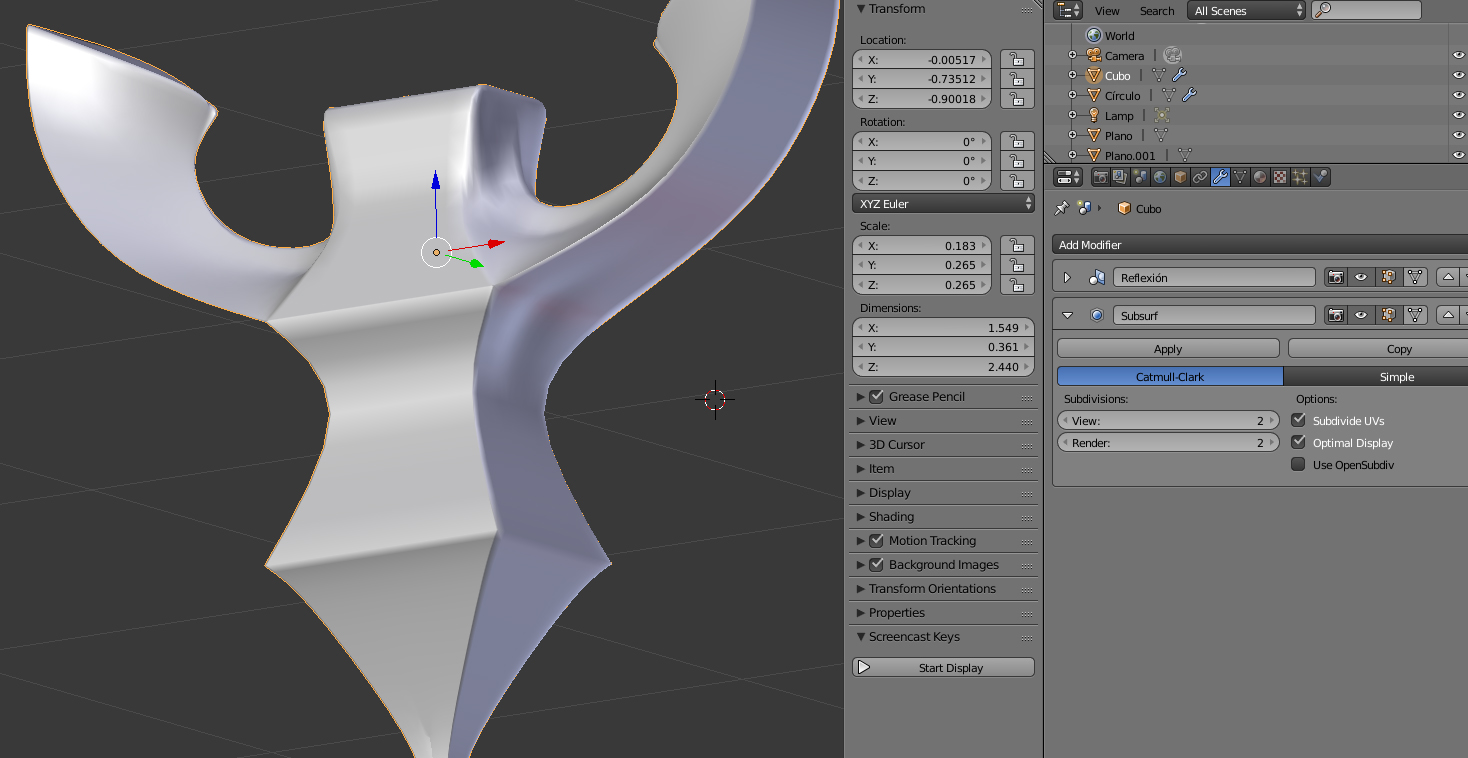Open the Object Constraints chain-link tab
Screen dimensions: 1468x758
tap(1200, 177)
